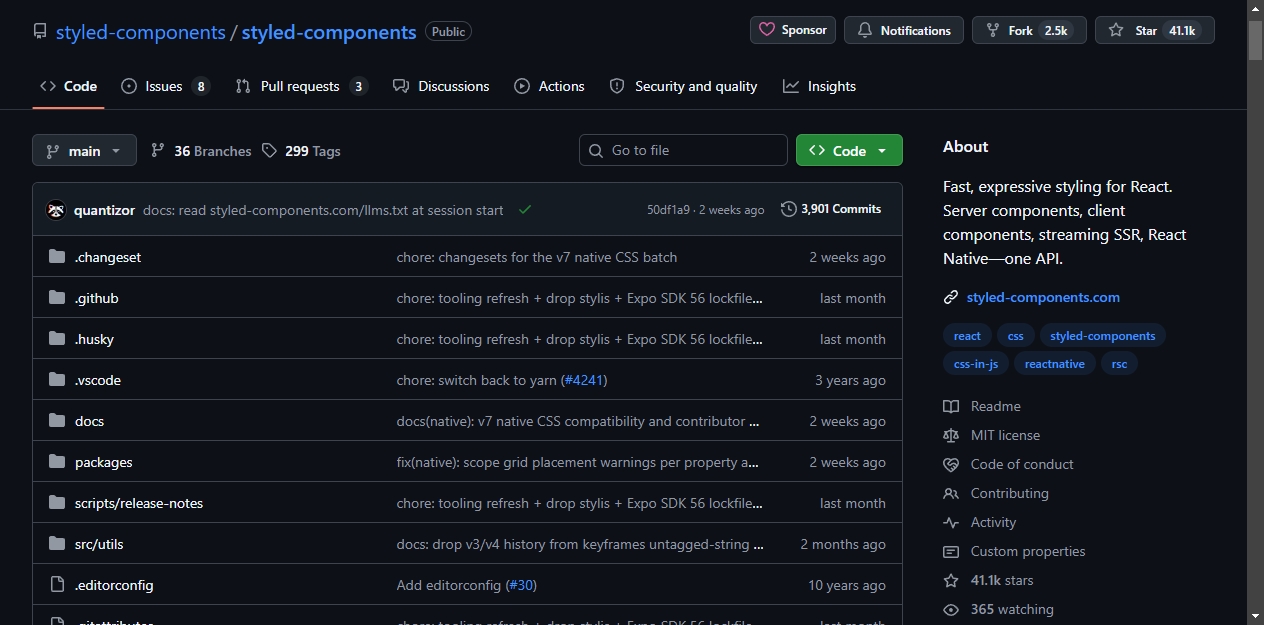Click the bold styled-components repository name link

coord(329,32)
